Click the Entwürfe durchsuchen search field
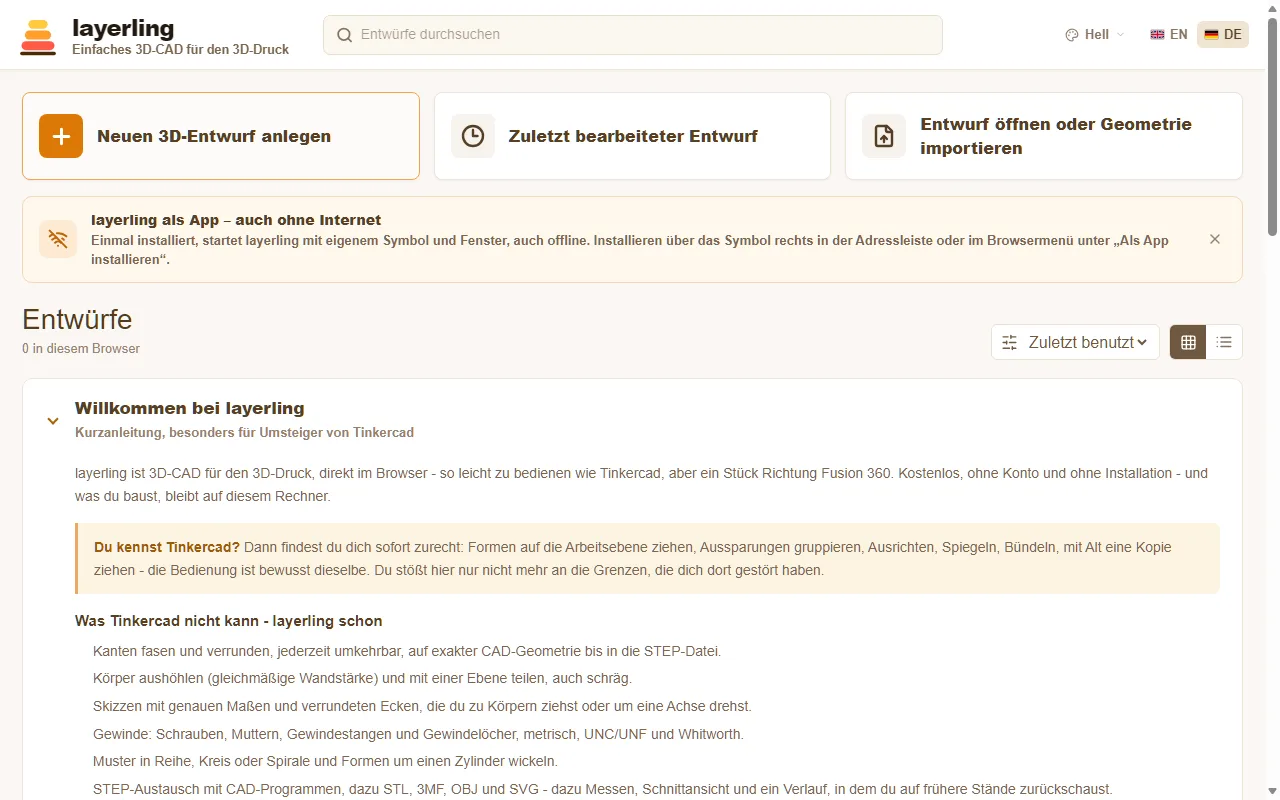Image resolution: width=1280 pixels, height=800 pixels. [633, 35]
